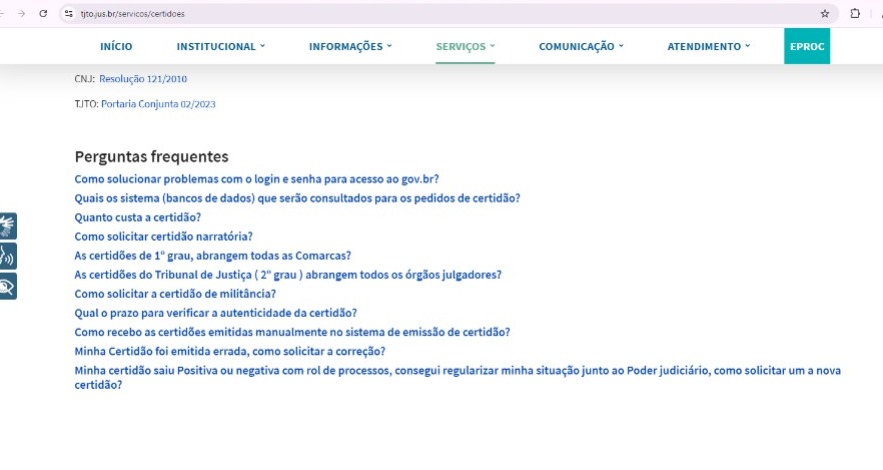Reload the page with the refresh icon
This screenshot has height=470, width=883.
click(x=43, y=14)
